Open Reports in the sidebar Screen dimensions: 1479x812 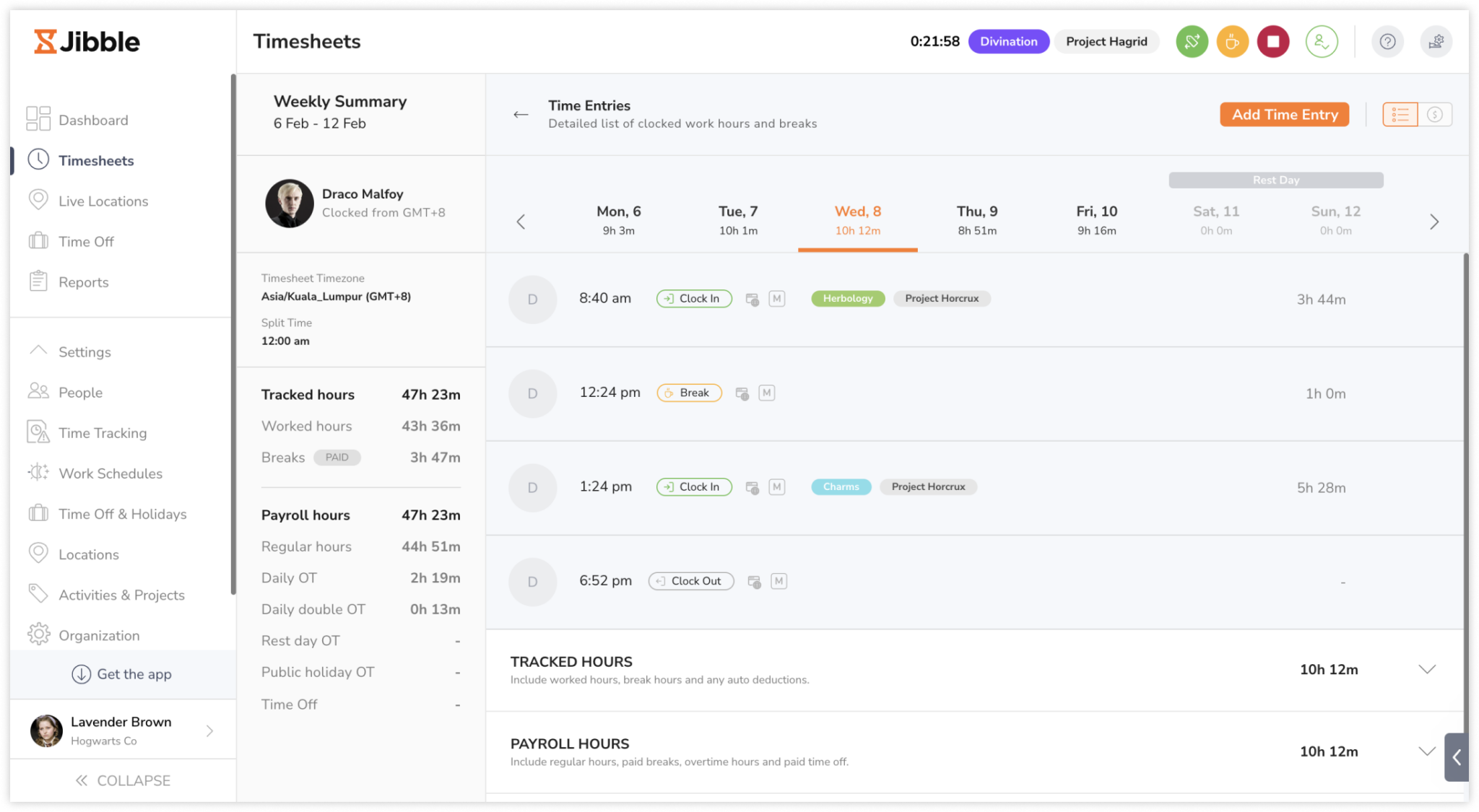pos(83,282)
